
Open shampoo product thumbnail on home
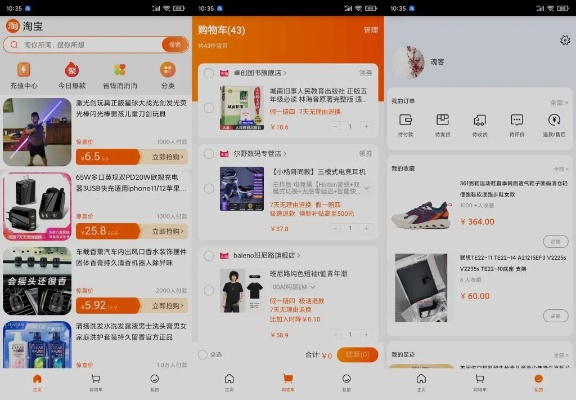(x=37, y=345)
